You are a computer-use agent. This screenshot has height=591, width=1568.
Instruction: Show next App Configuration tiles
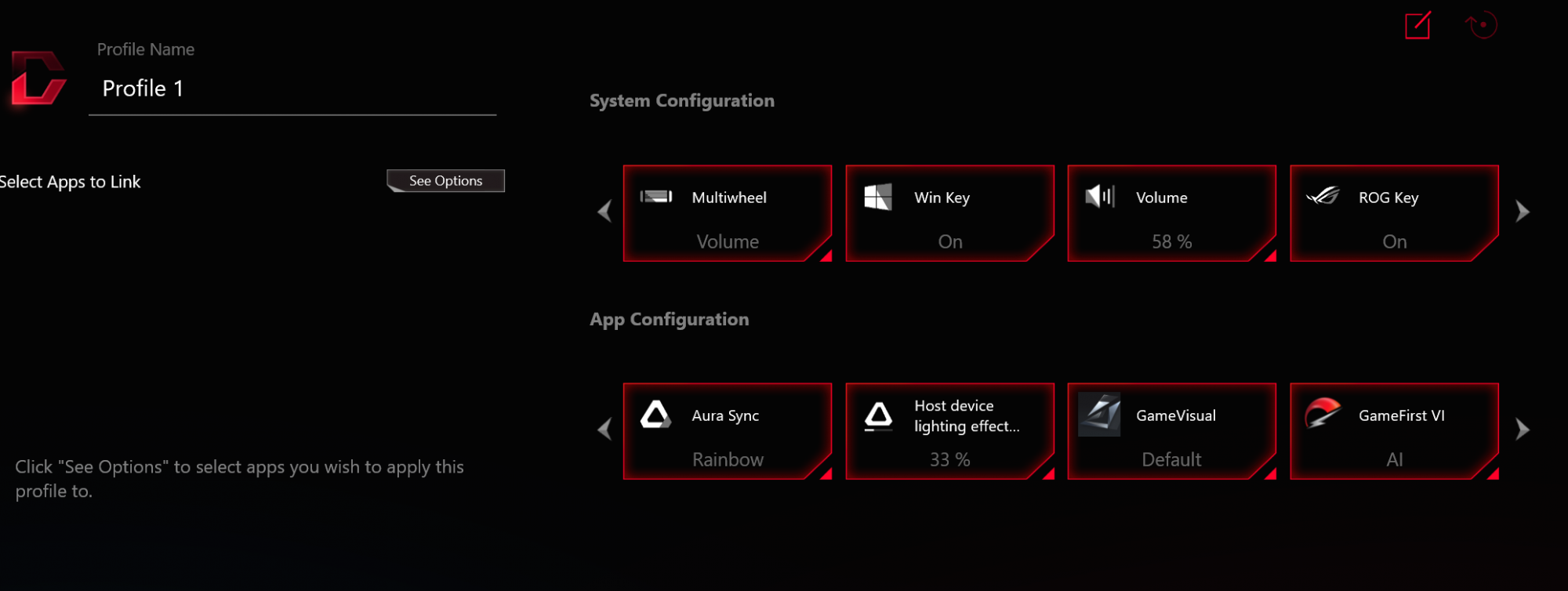point(1522,430)
